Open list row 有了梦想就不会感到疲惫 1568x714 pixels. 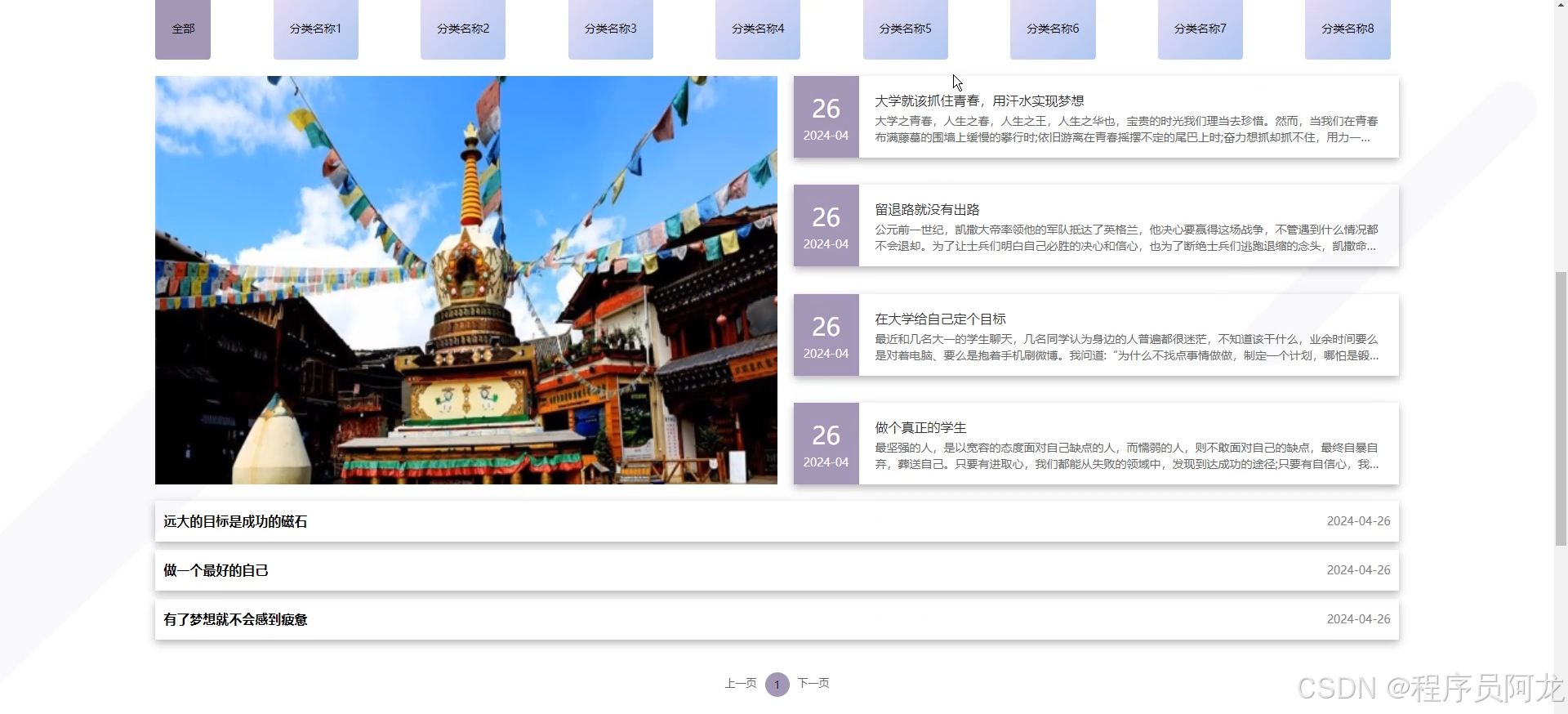click(777, 619)
